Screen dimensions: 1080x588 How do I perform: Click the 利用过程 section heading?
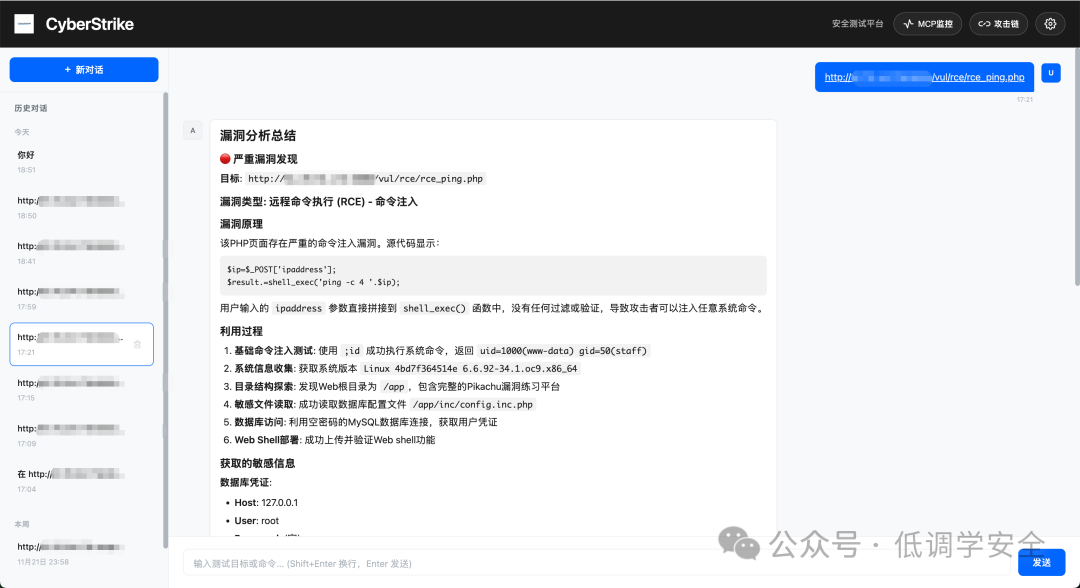click(241, 331)
